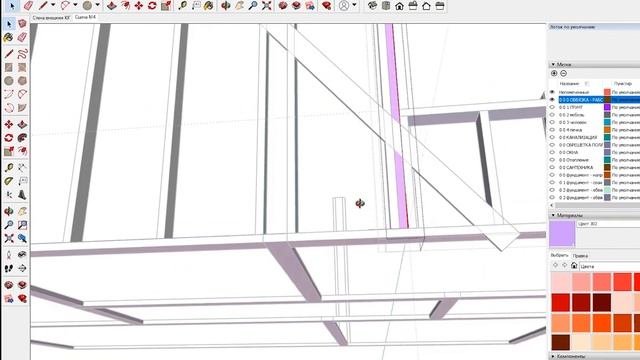Show the 0 0 ОКНА tag
The width and height of the screenshot is (640, 360).
[552, 152]
